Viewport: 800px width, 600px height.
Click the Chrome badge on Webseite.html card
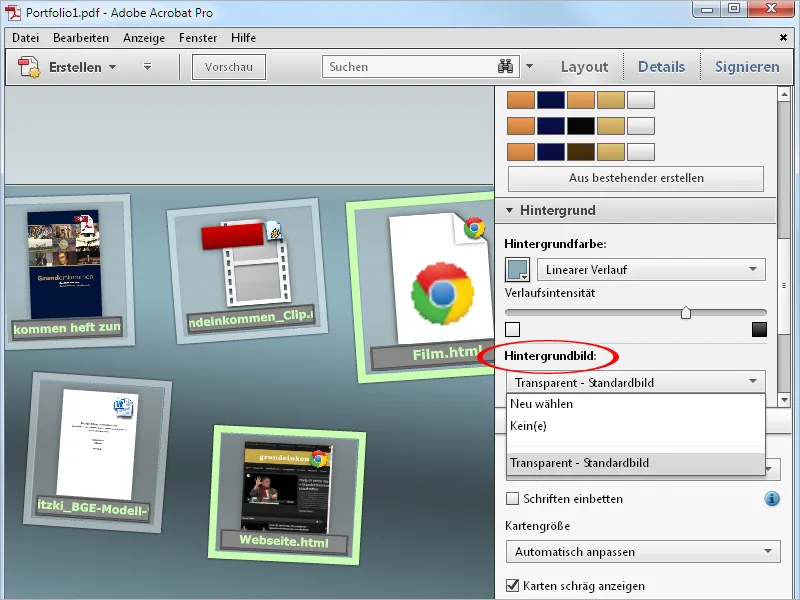(x=319, y=459)
